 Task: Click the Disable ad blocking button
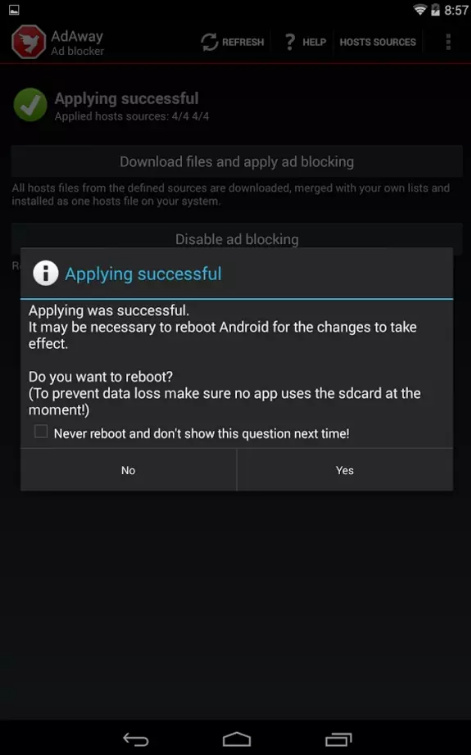click(236, 239)
